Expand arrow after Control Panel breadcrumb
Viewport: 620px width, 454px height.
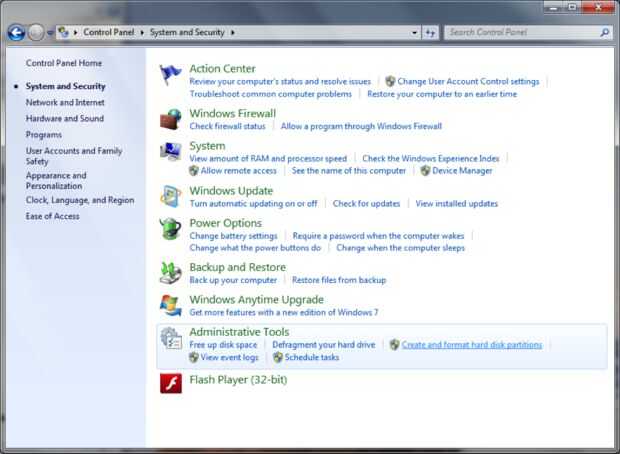tap(142, 32)
